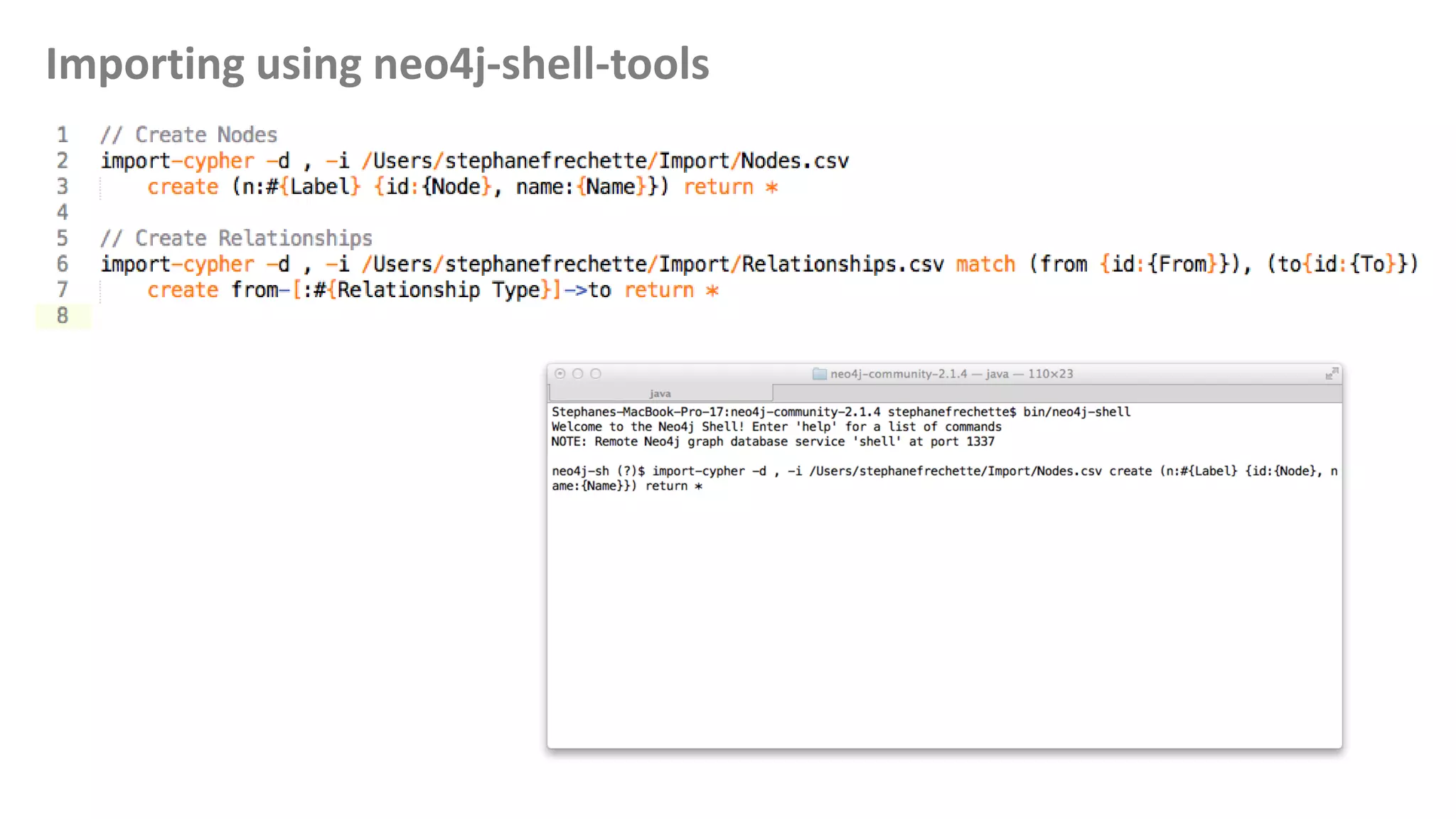Click '{Name}' in code line 3

click(611, 187)
